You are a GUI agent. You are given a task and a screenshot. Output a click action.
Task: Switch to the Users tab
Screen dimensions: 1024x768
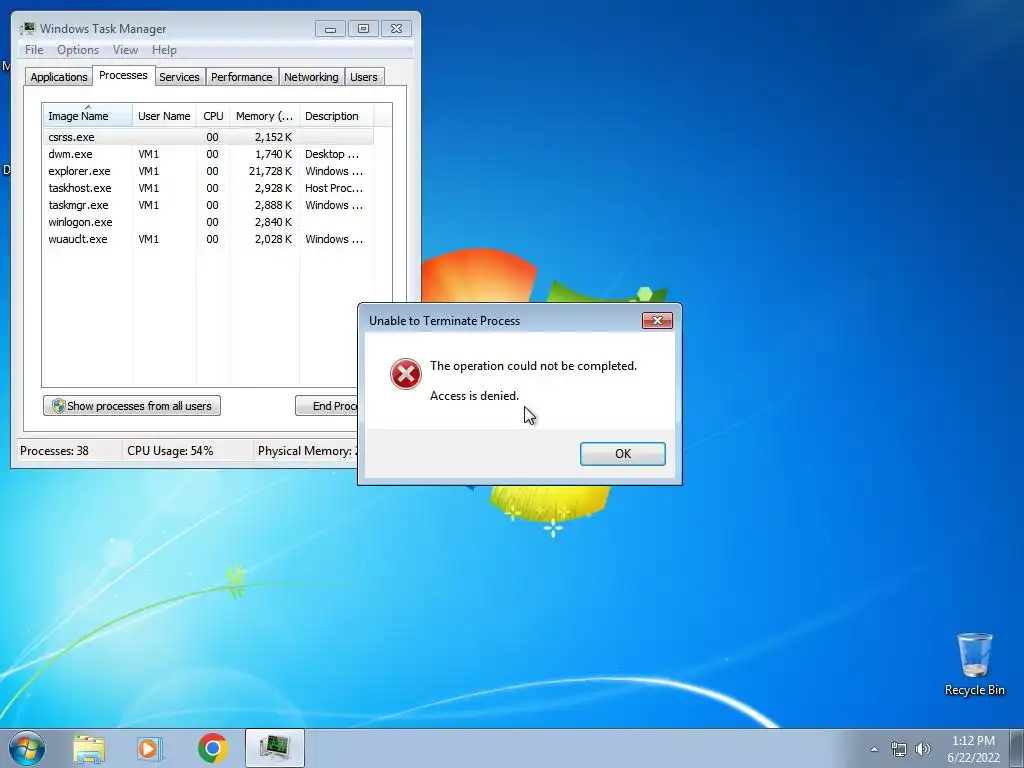[364, 77]
